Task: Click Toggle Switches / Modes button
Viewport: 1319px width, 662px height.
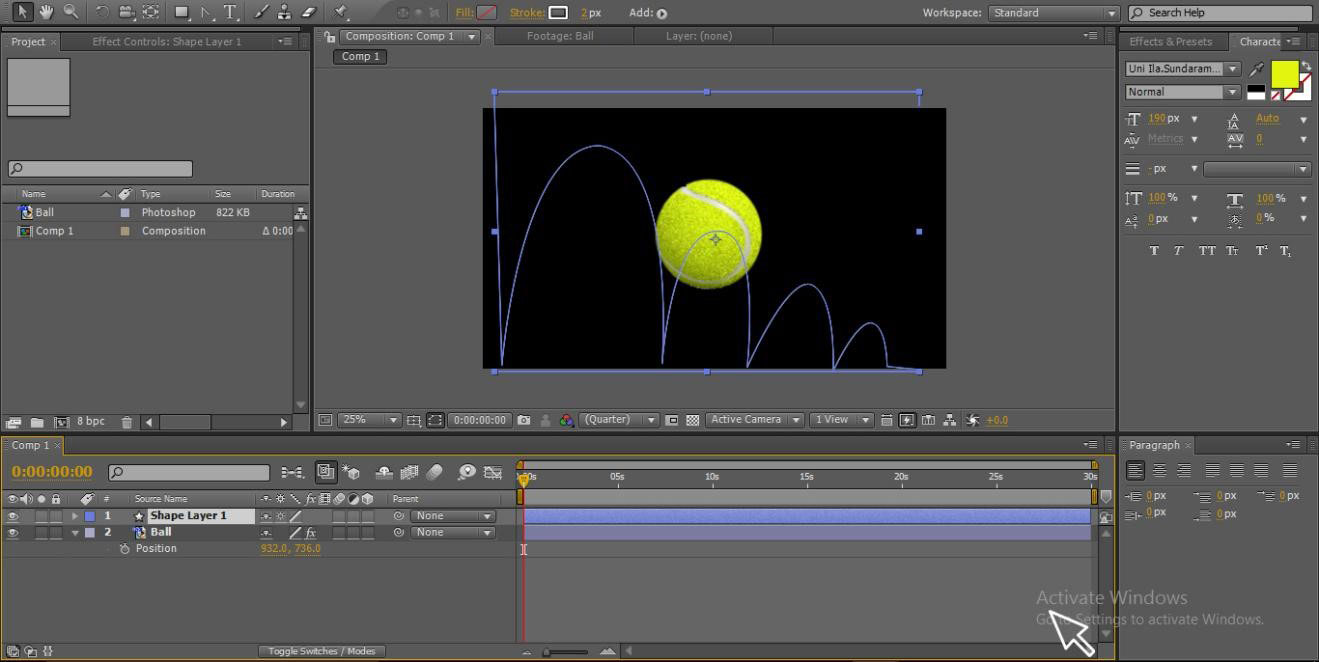Action: pos(321,651)
